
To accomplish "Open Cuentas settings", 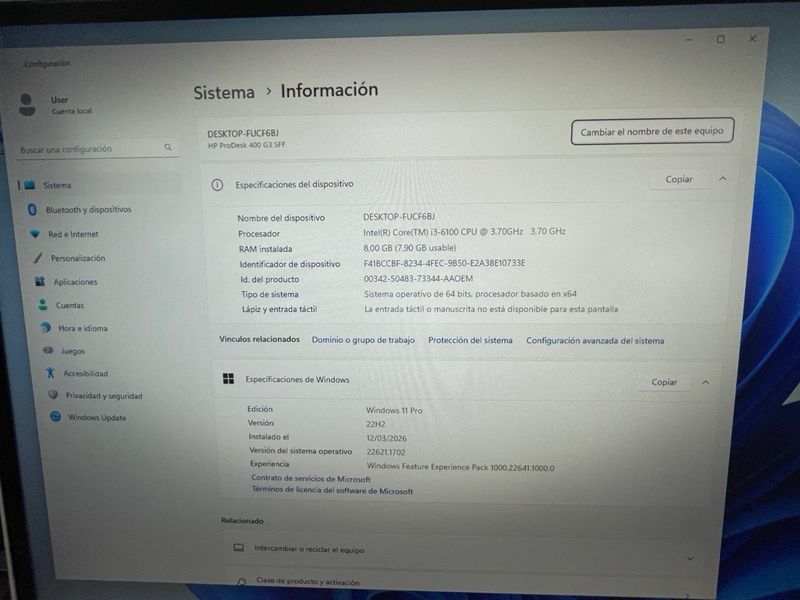I will 70,305.
